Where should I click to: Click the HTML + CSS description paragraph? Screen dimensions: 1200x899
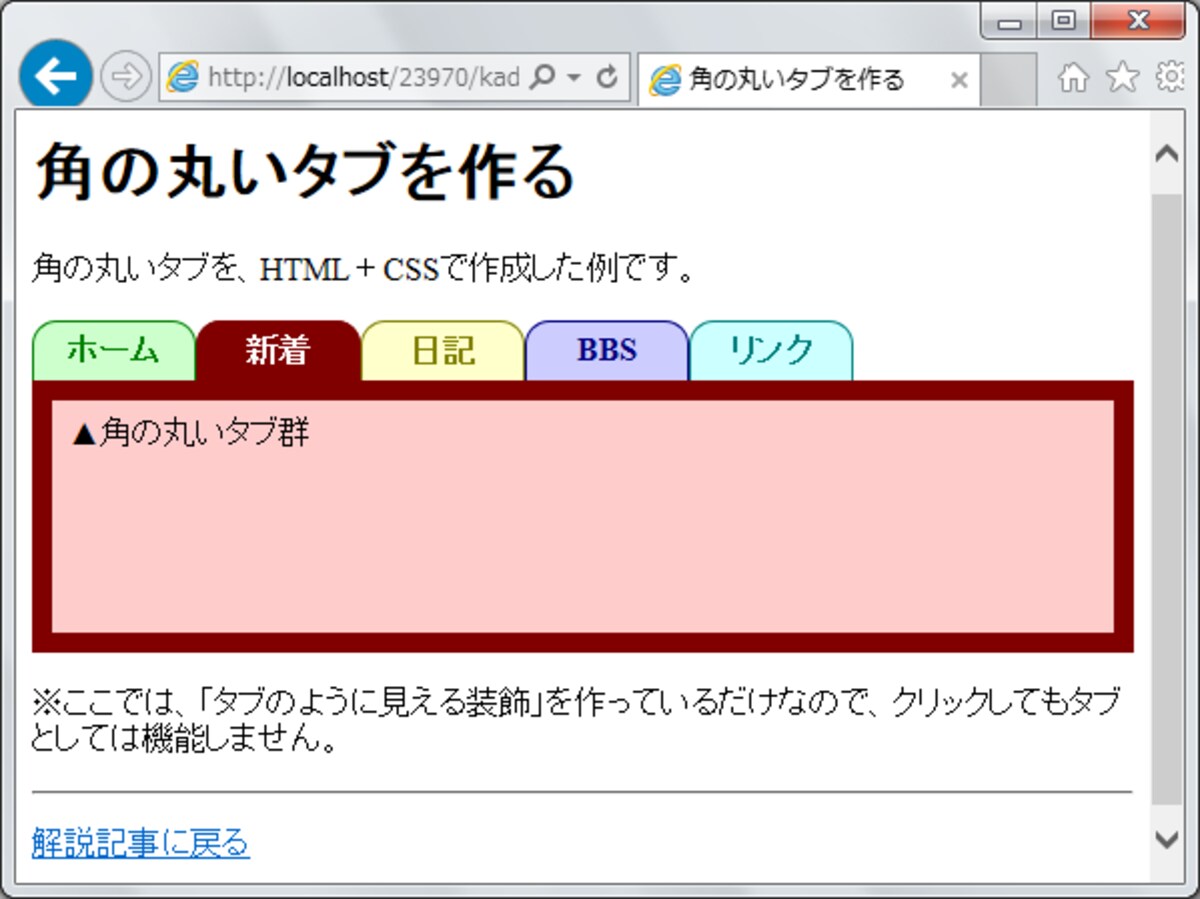pyautogui.click(x=363, y=268)
